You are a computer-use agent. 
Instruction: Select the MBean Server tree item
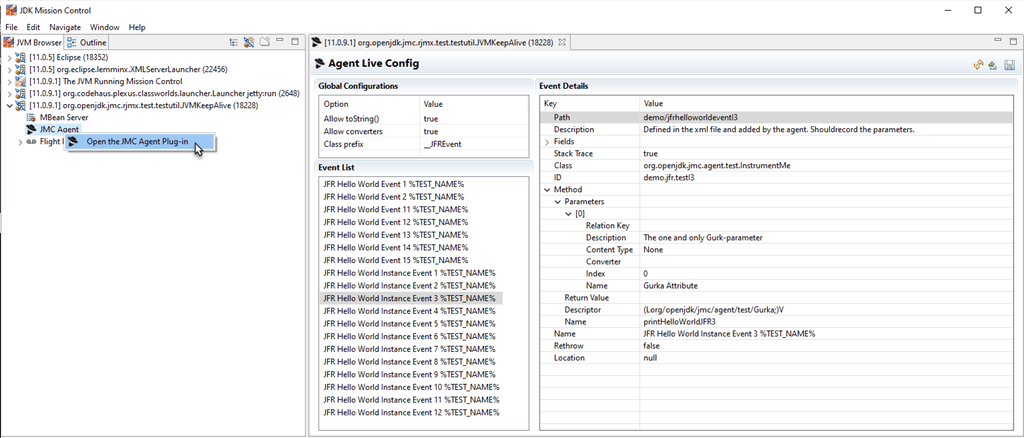[64, 117]
